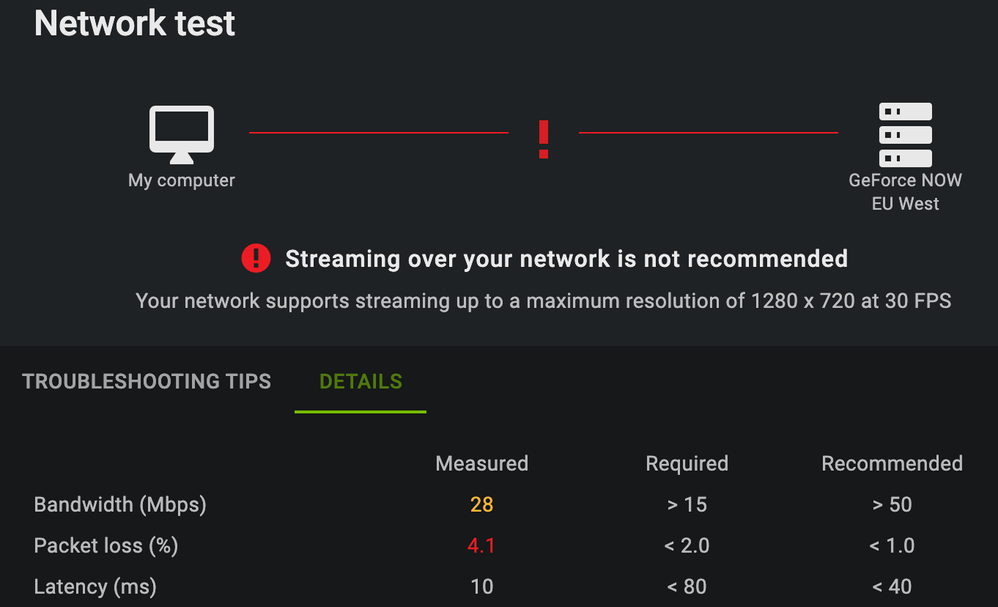Click the GeForce NOW server icon
The height and width of the screenshot is (607, 998).
905,134
